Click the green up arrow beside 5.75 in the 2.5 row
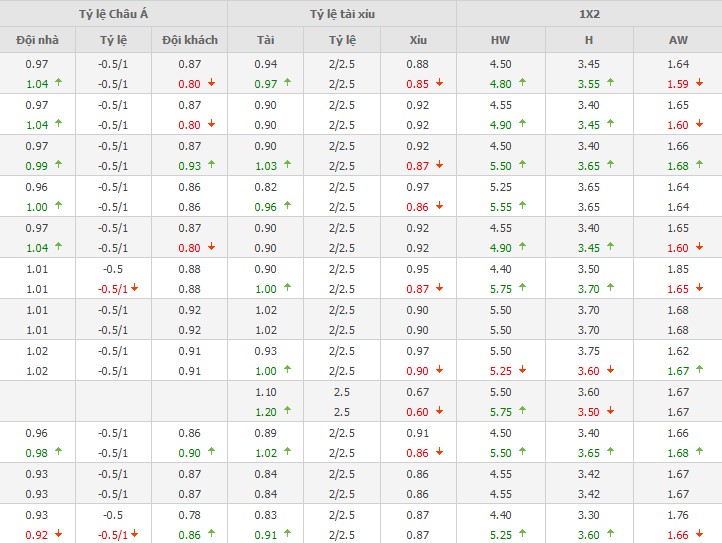The height and width of the screenshot is (543, 722). click(x=522, y=411)
